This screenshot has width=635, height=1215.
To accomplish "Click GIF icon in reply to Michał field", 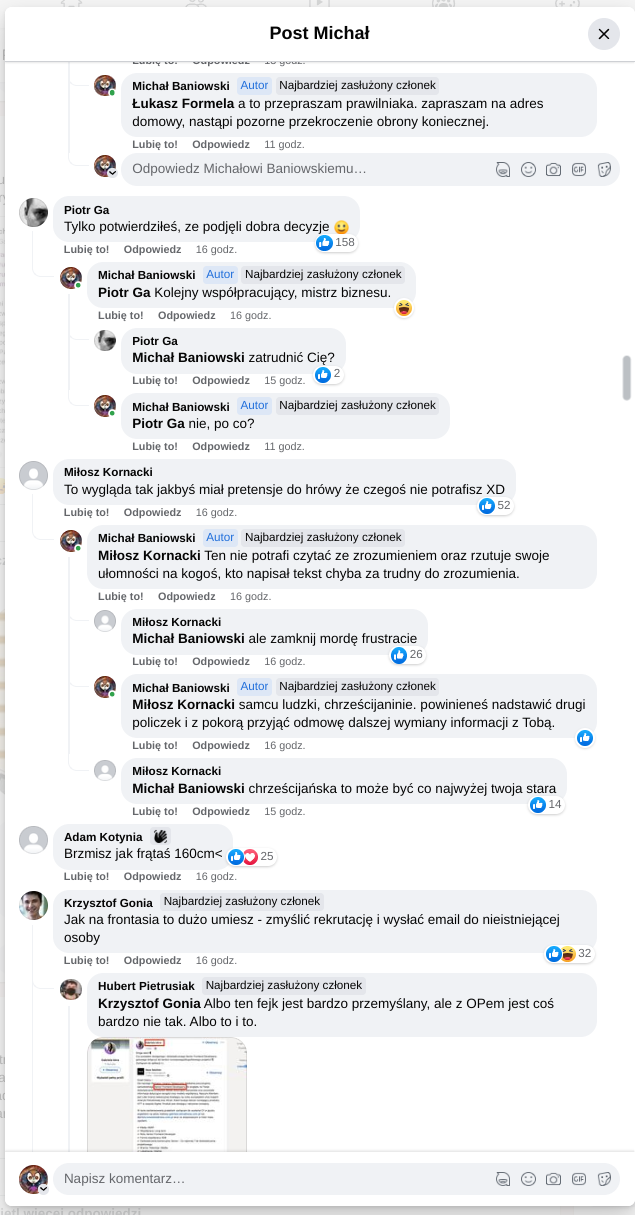I will pyautogui.click(x=578, y=170).
